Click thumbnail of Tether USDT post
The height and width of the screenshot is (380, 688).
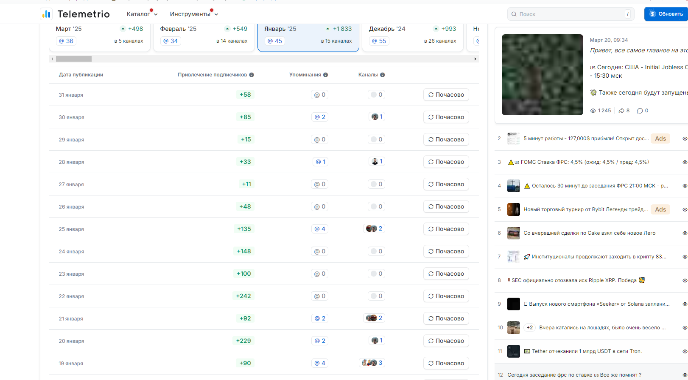point(513,351)
